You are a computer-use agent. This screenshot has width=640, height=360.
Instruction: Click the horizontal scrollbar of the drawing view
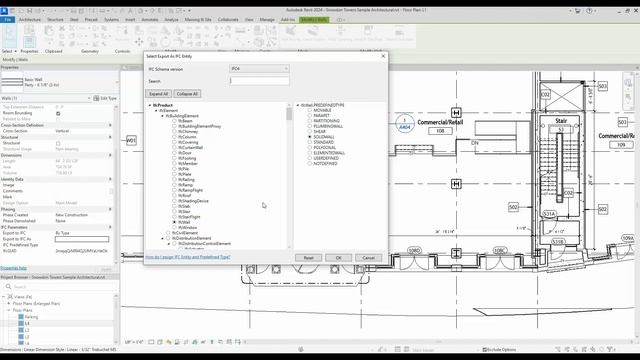point(439,342)
